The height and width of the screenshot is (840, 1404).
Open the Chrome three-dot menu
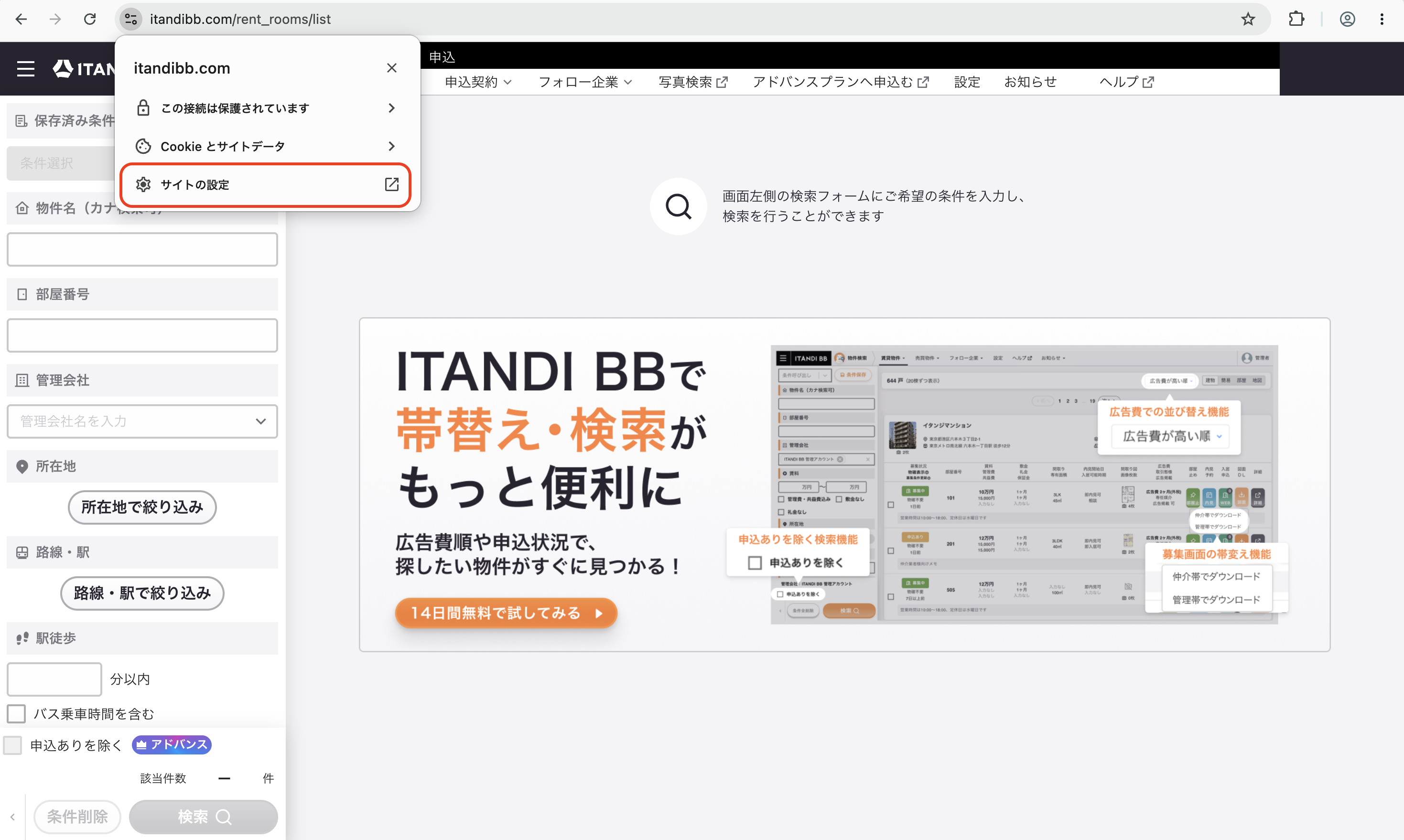click(x=1382, y=19)
